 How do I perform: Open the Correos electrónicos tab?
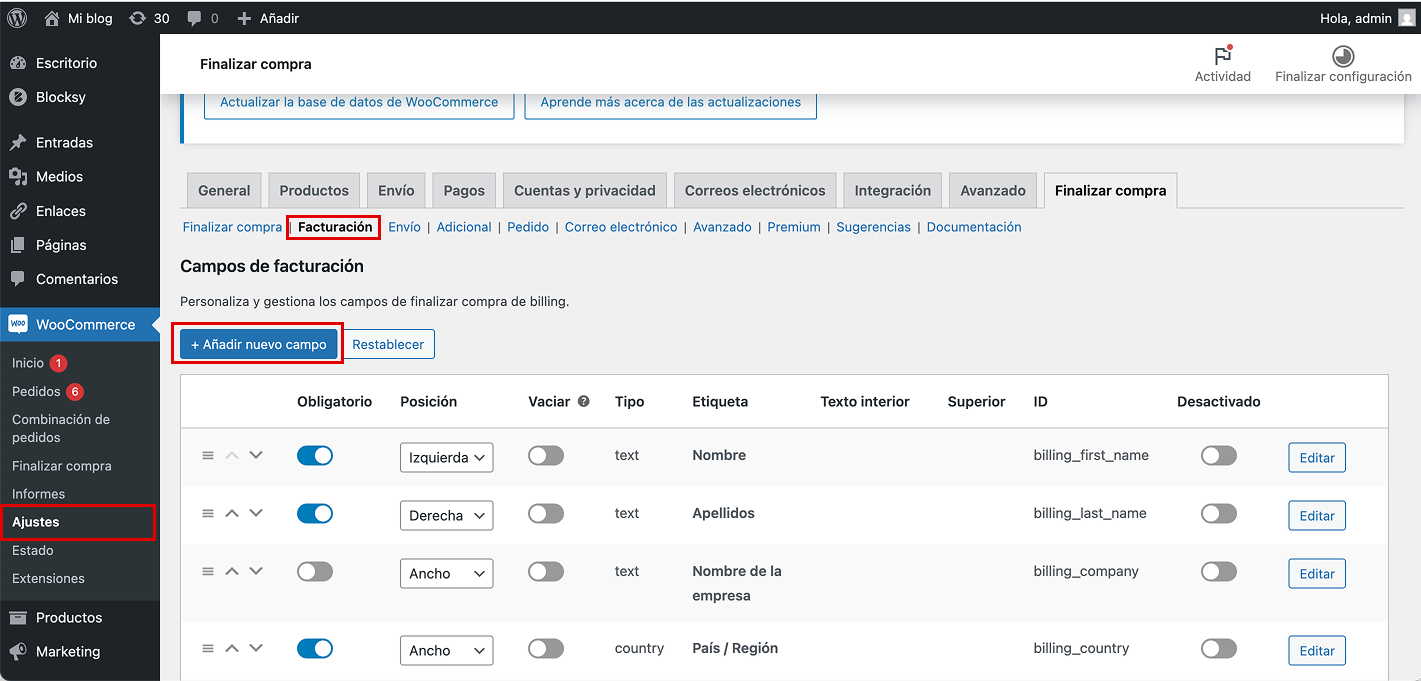click(755, 190)
